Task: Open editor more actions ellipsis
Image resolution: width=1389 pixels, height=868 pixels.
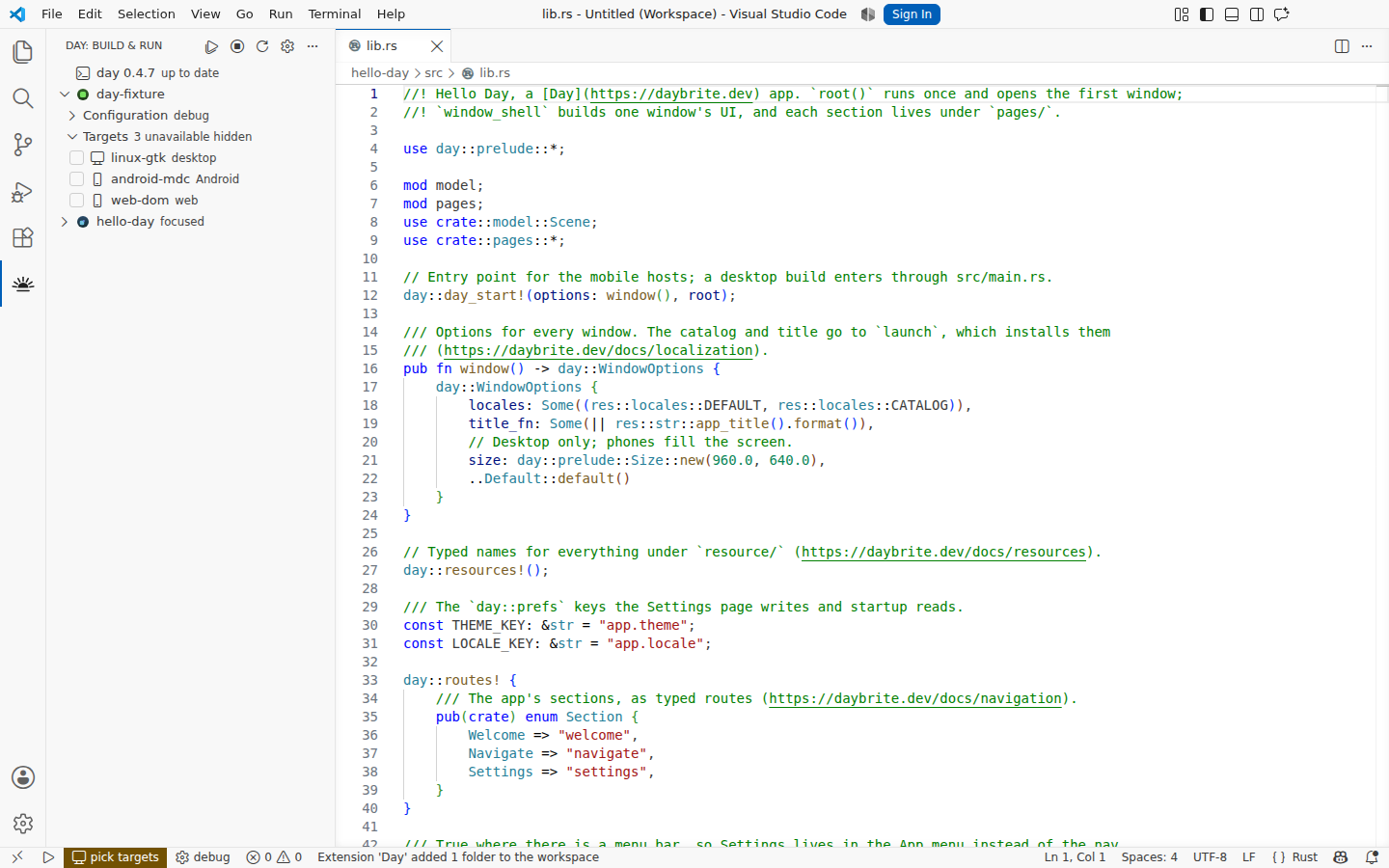Action: (1367, 46)
